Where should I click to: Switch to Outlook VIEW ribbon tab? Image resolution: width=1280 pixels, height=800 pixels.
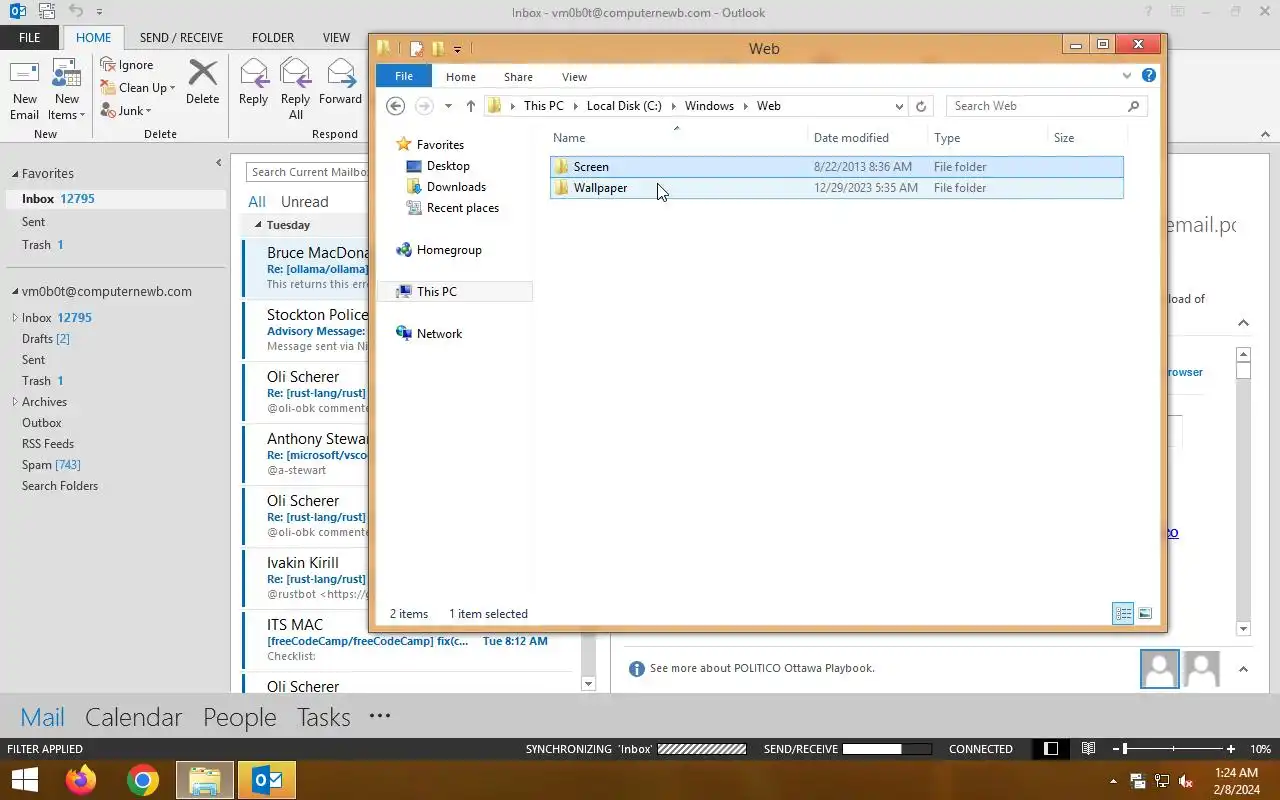[336, 38]
